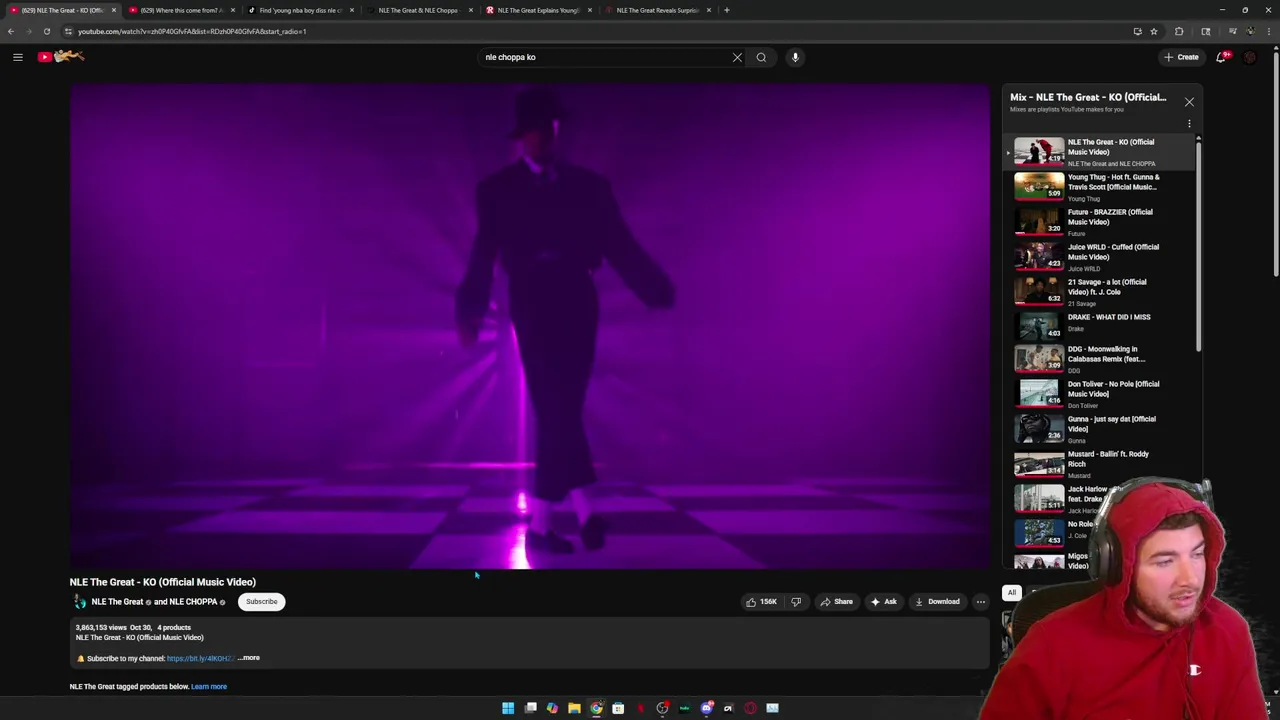Open the YouTube hamburger guide menu

(17, 57)
